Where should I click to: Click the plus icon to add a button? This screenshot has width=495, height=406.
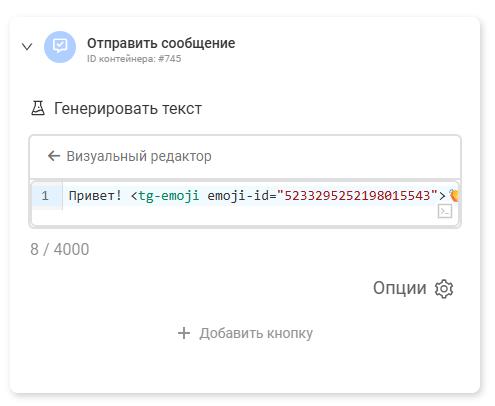184,333
